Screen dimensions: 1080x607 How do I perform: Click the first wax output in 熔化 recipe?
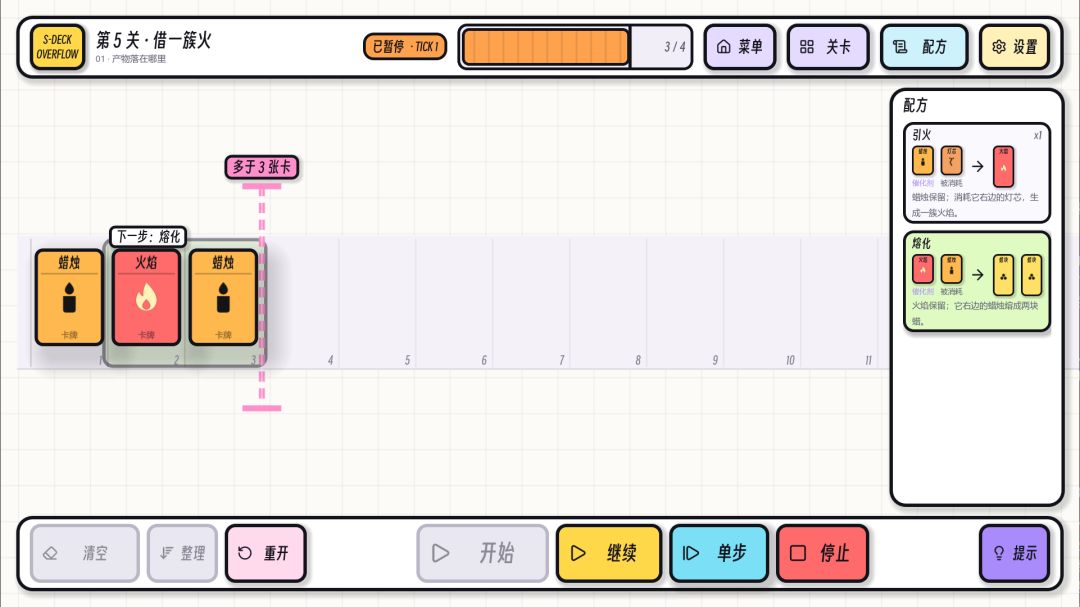pyautogui.click(x=1004, y=275)
